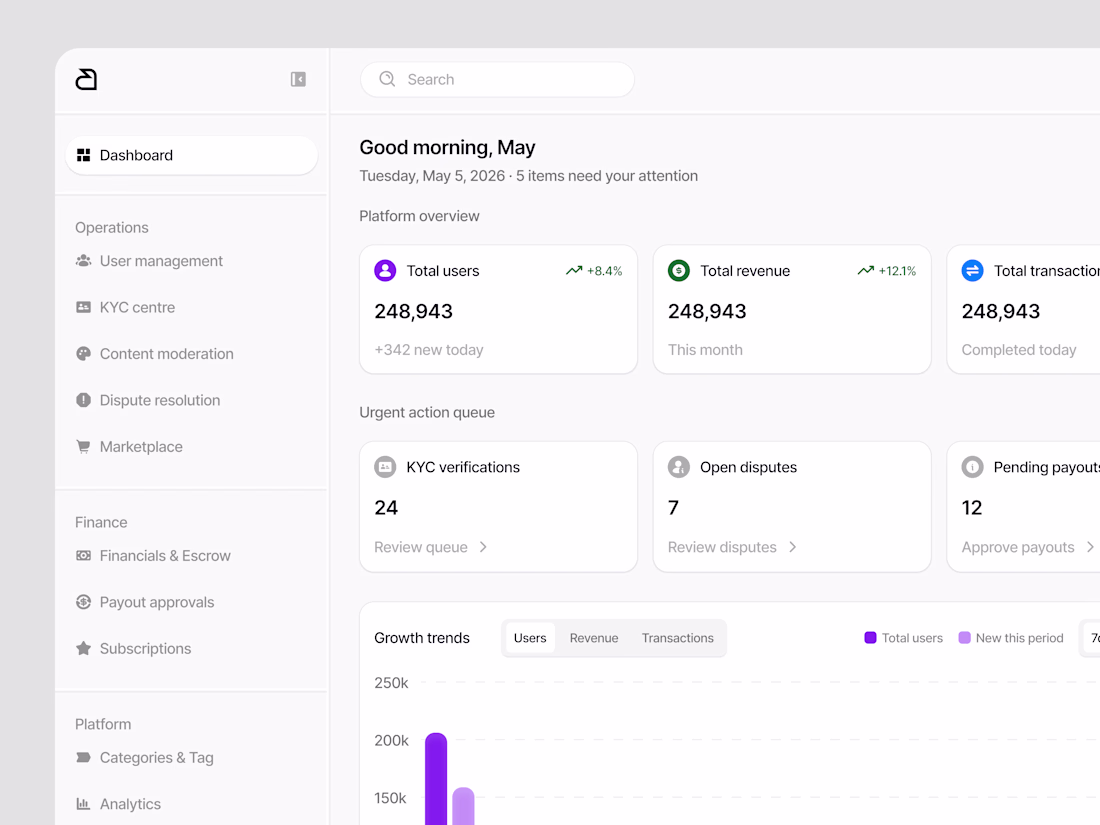Click the Financials & Escrow cash icon
Screen dimensions: 1100x825
click(x=83, y=556)
